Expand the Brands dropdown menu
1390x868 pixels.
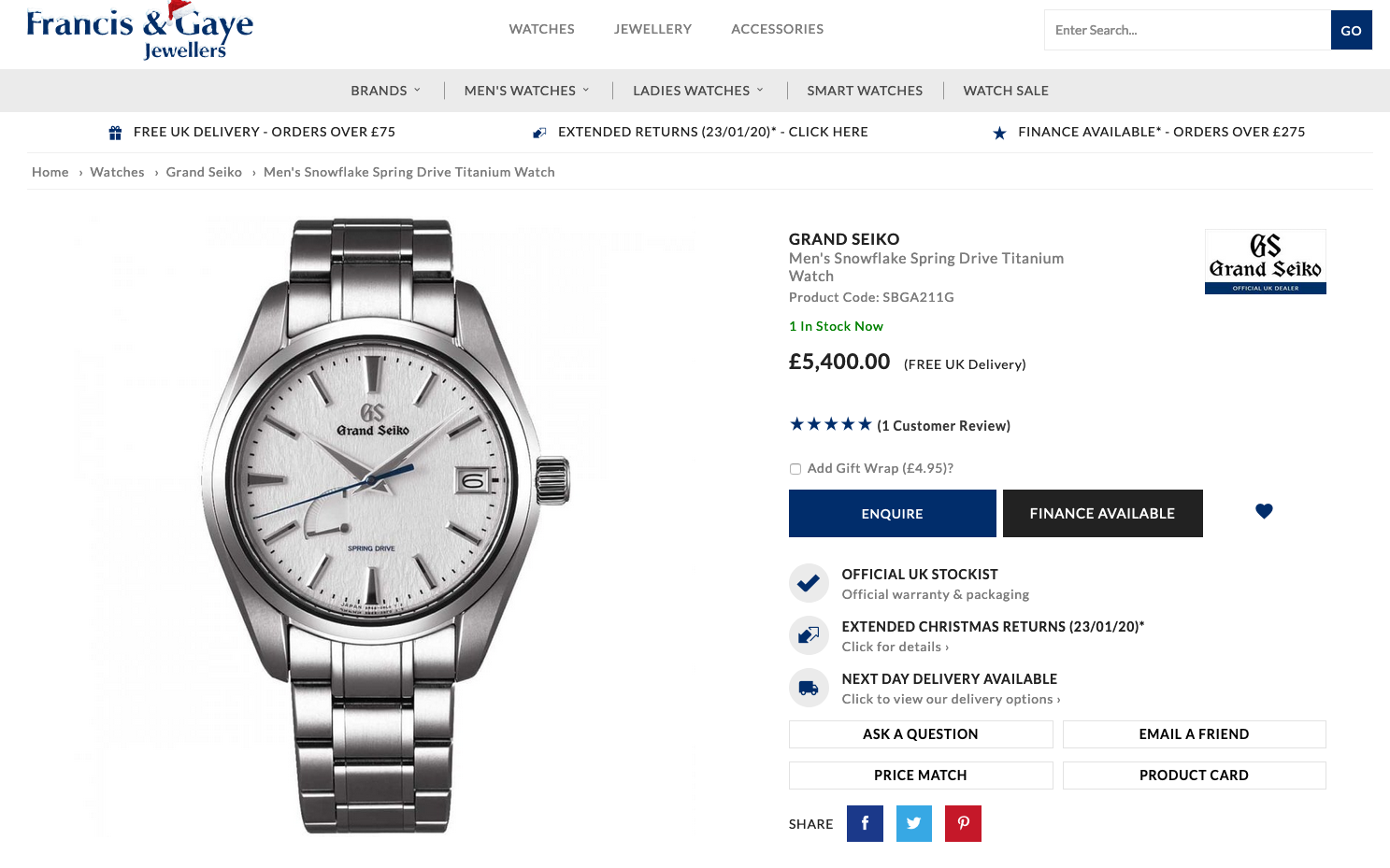(x=385, y=91)
